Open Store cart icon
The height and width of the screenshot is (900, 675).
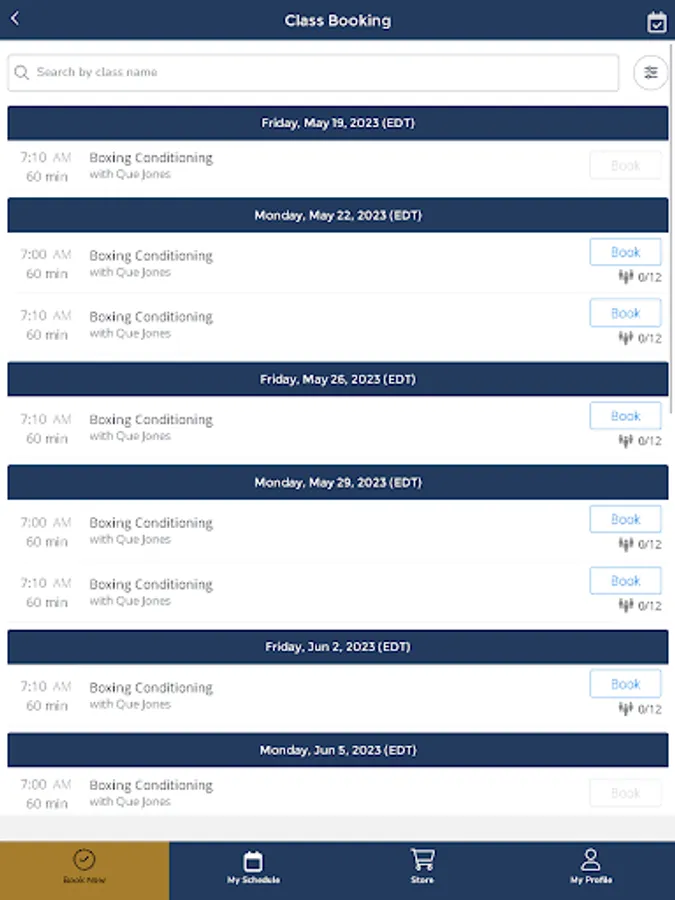tap(422, 860)
